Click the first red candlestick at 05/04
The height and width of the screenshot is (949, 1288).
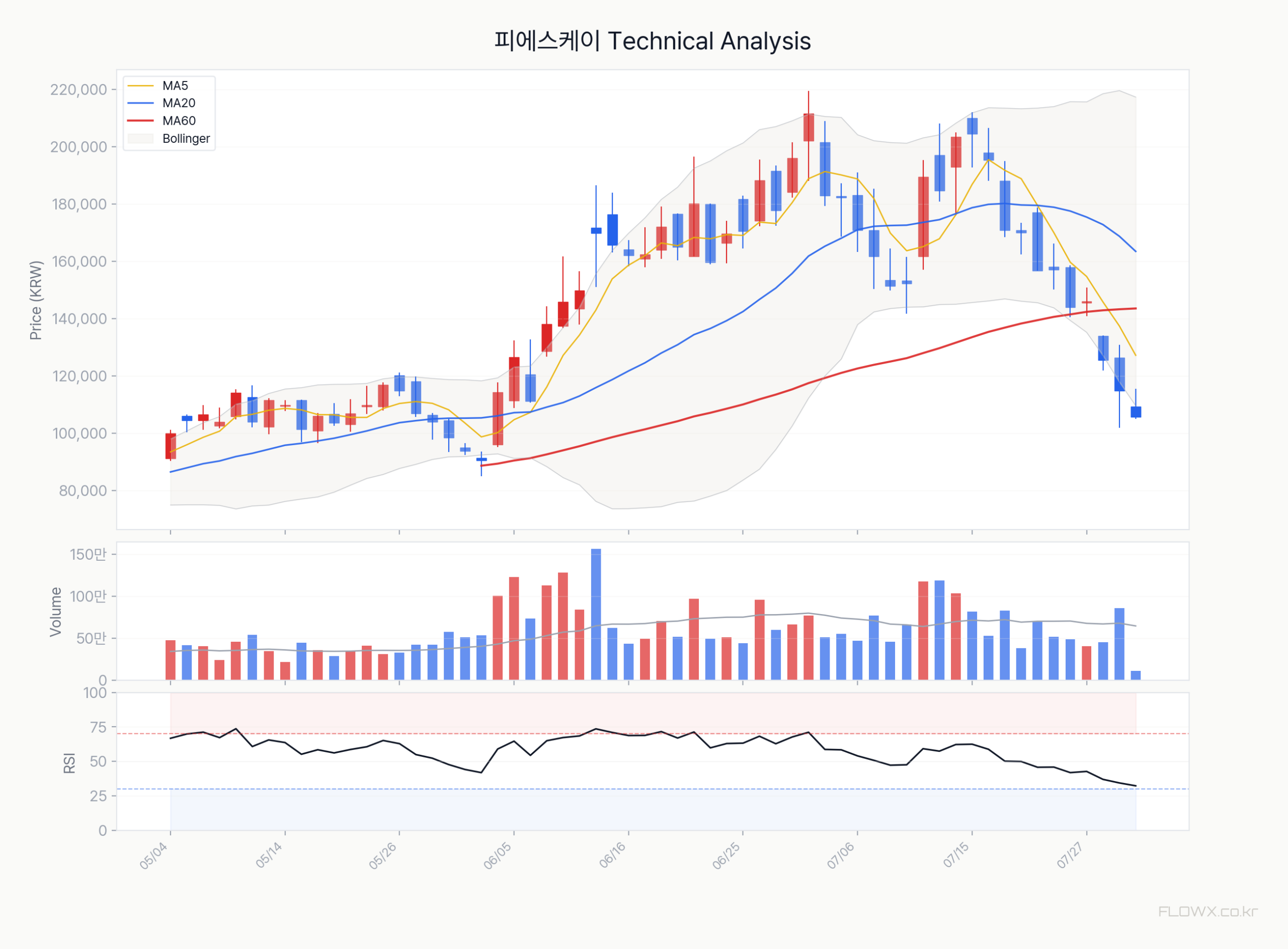tap(171, 446)
